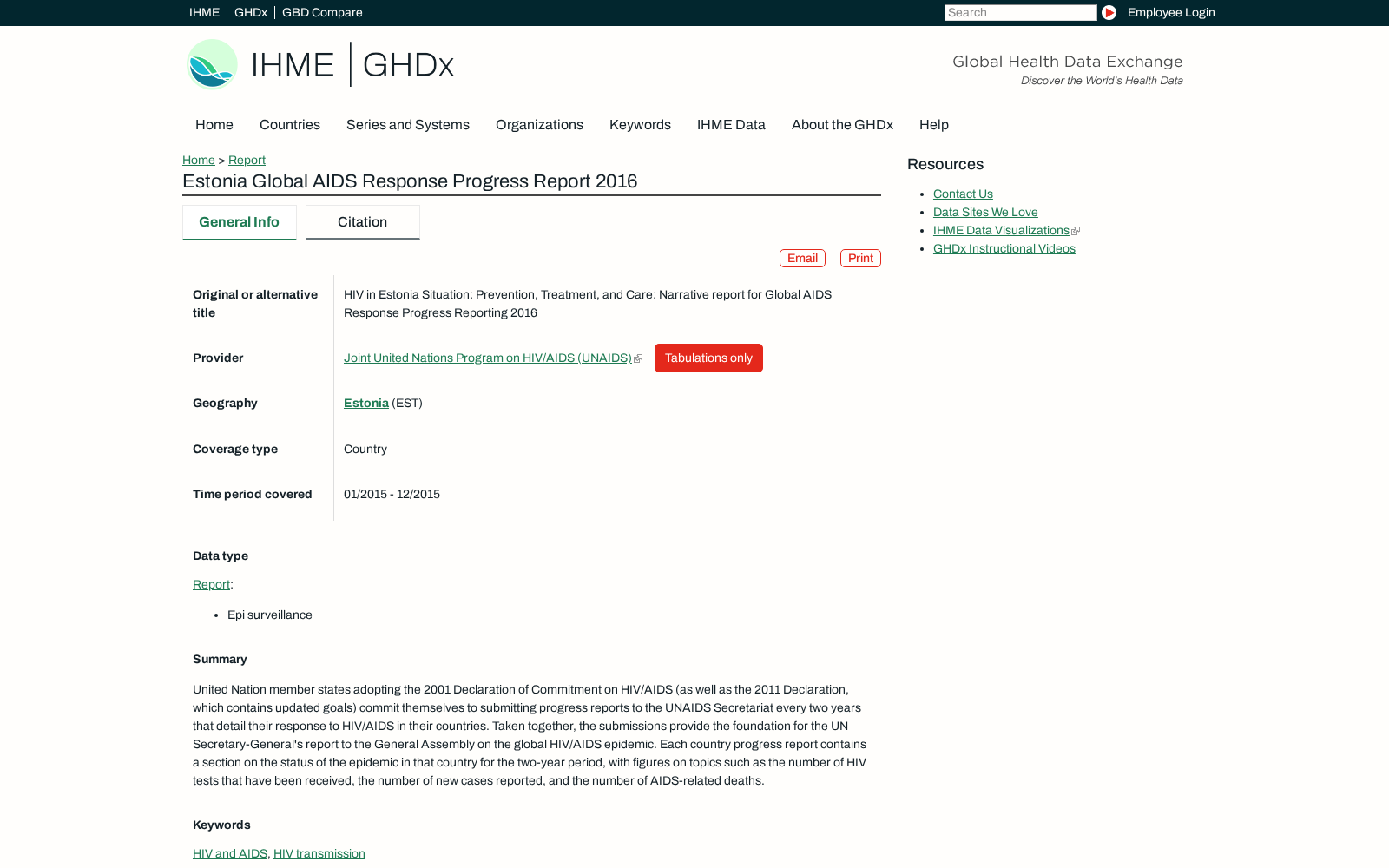Click the IHME leaf logo icon
The image size is (1389, 868).
tap(213, 64)
